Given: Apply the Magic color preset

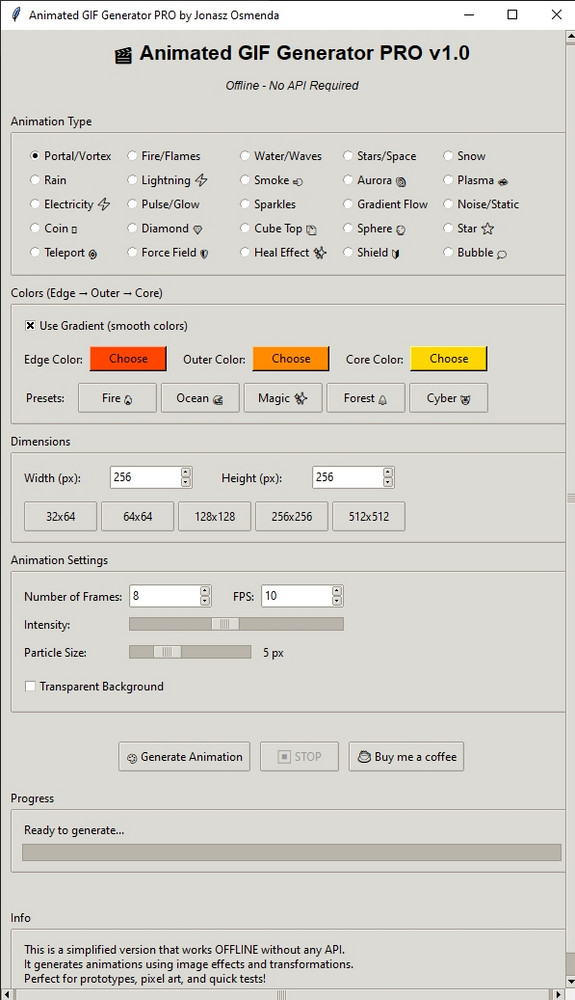Looking at the screenshot, I should click(282, 398).
